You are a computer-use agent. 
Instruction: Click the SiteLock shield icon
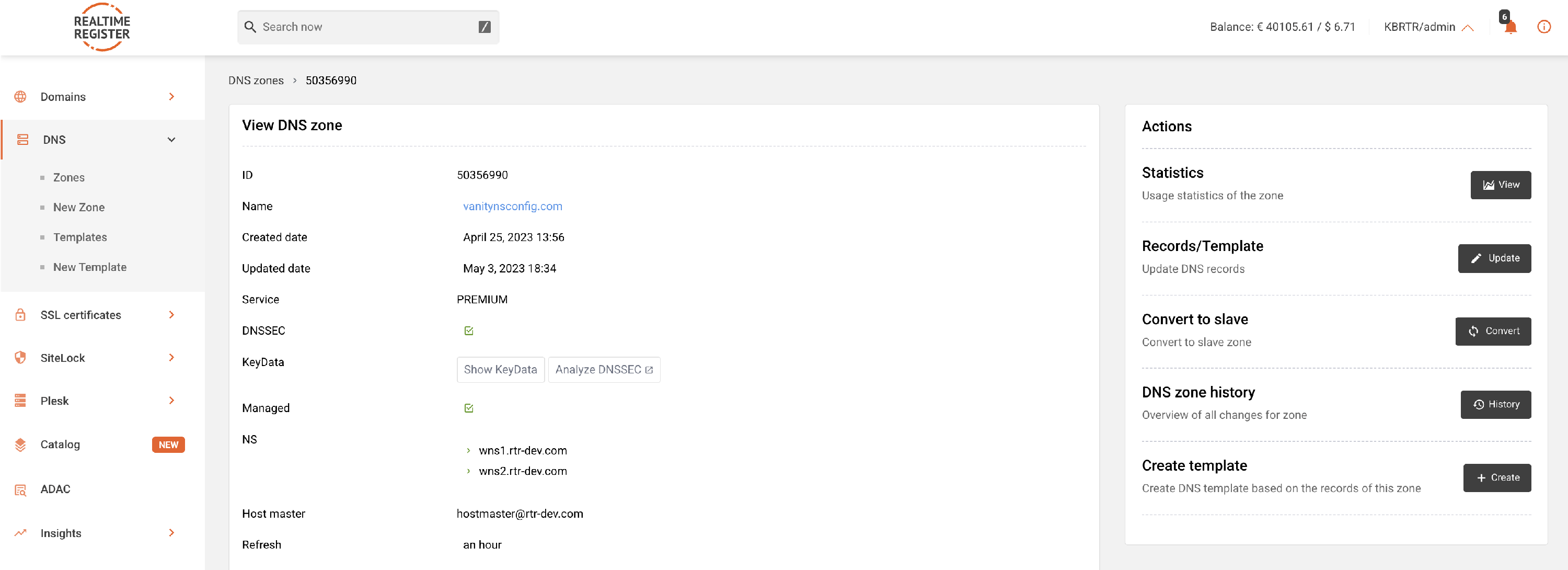pyautogui.click(x=21, y=358)
